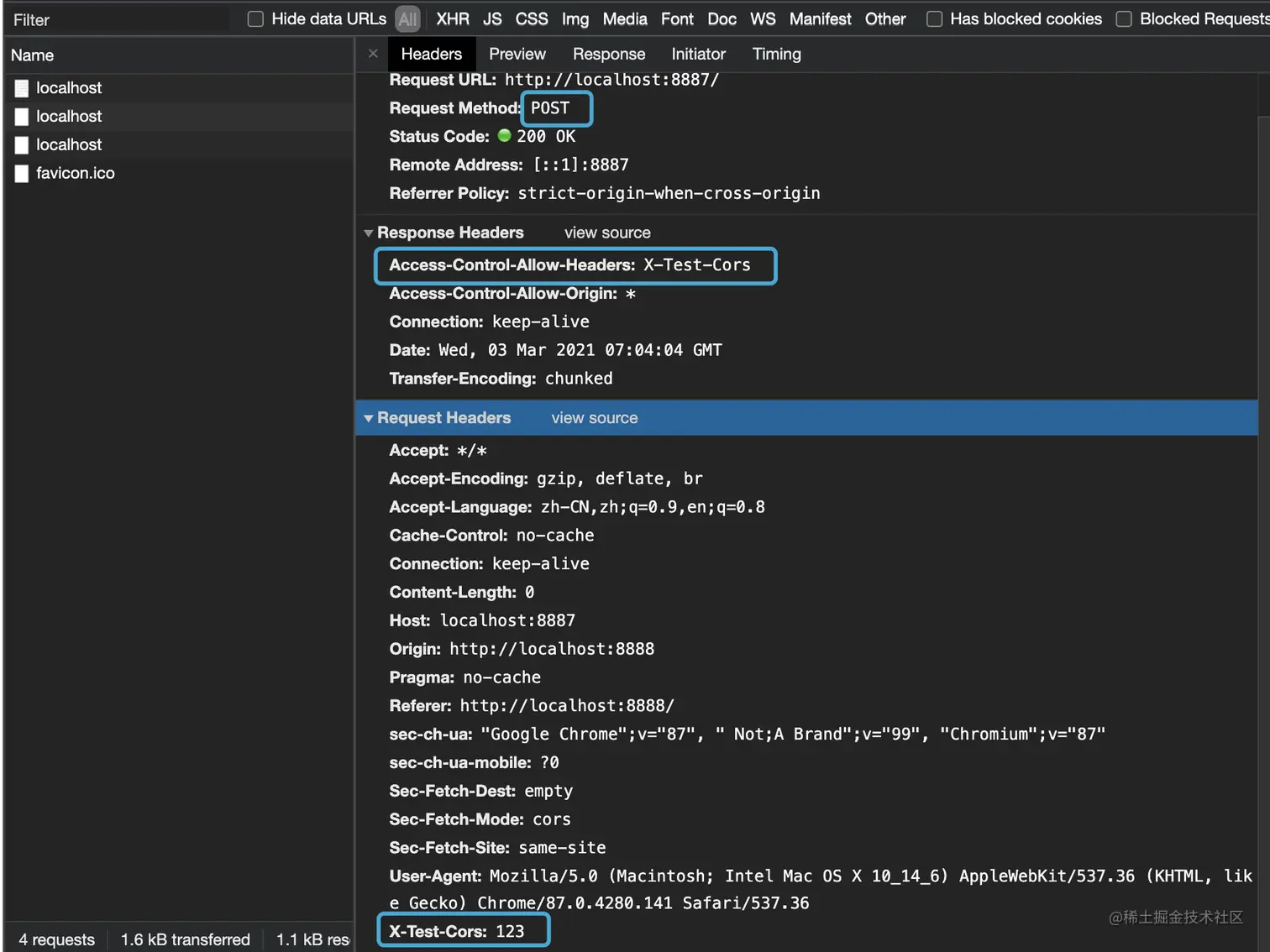
Task: Click the favicon.ico file icon
Action: pos(22,174)
